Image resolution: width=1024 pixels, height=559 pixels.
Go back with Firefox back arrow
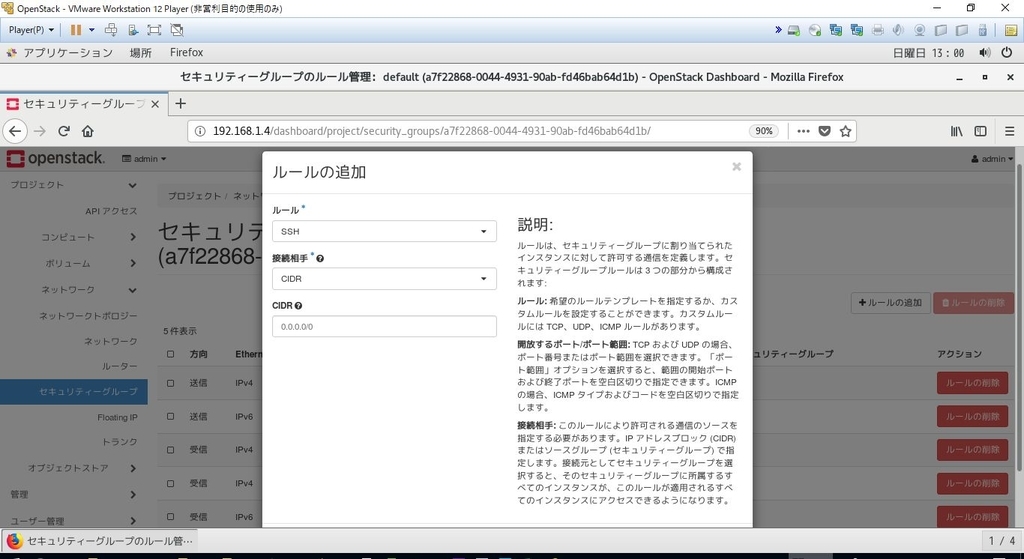click(15, 131)
